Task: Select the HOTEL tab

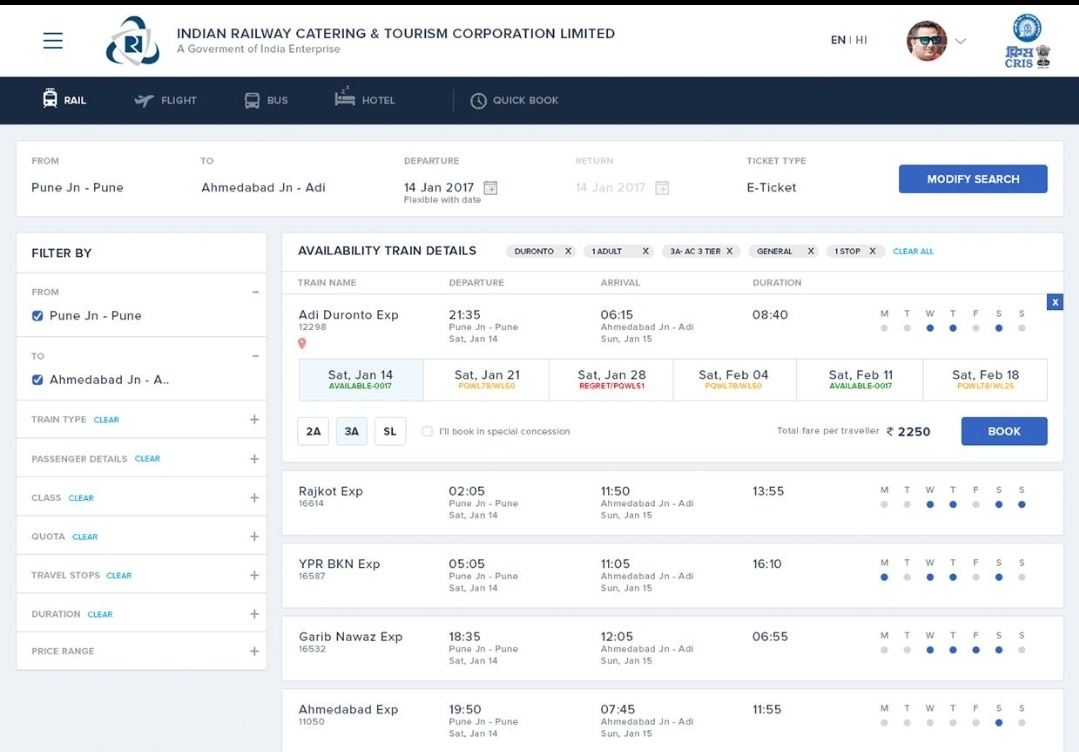Action: click(x=365, y=98)
